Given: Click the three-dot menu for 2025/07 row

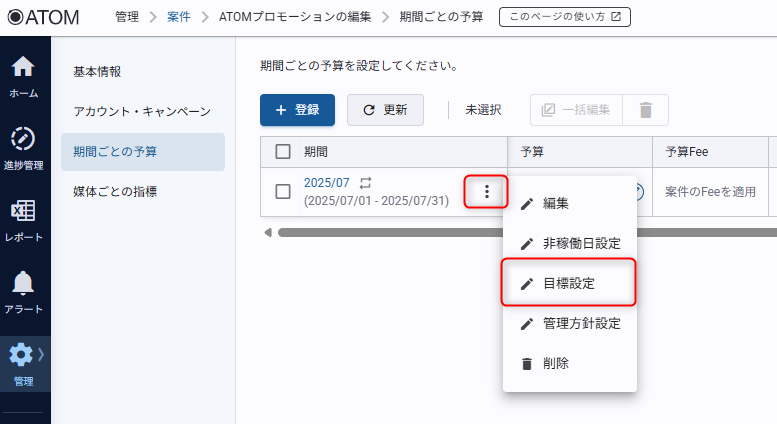Looking at the screenshot, I should (x=486, y=192).
